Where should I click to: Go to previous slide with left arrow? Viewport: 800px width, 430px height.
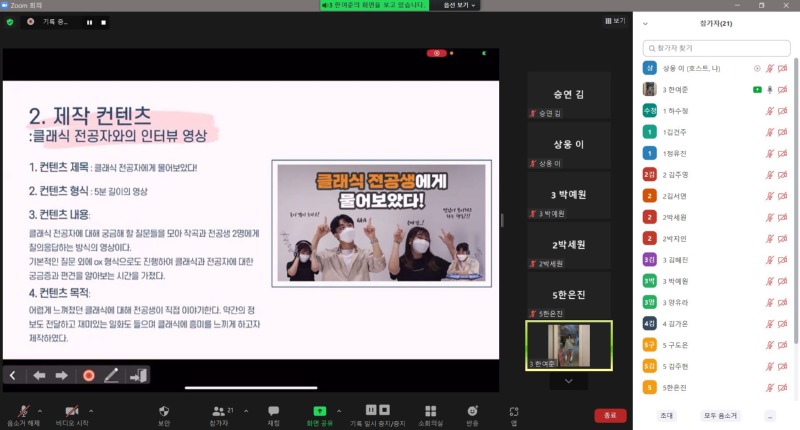(x=39, y=376)
